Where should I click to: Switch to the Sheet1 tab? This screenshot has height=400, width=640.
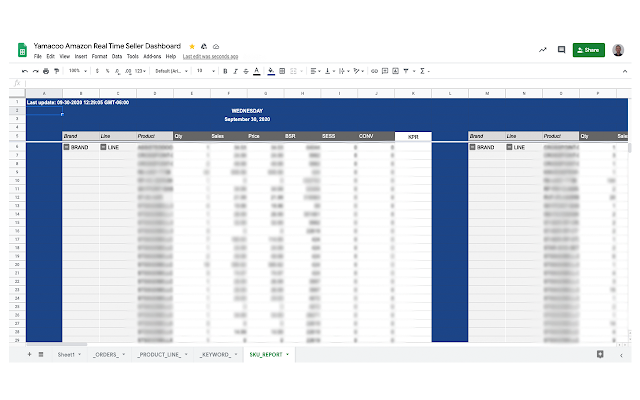pos(69,354)
